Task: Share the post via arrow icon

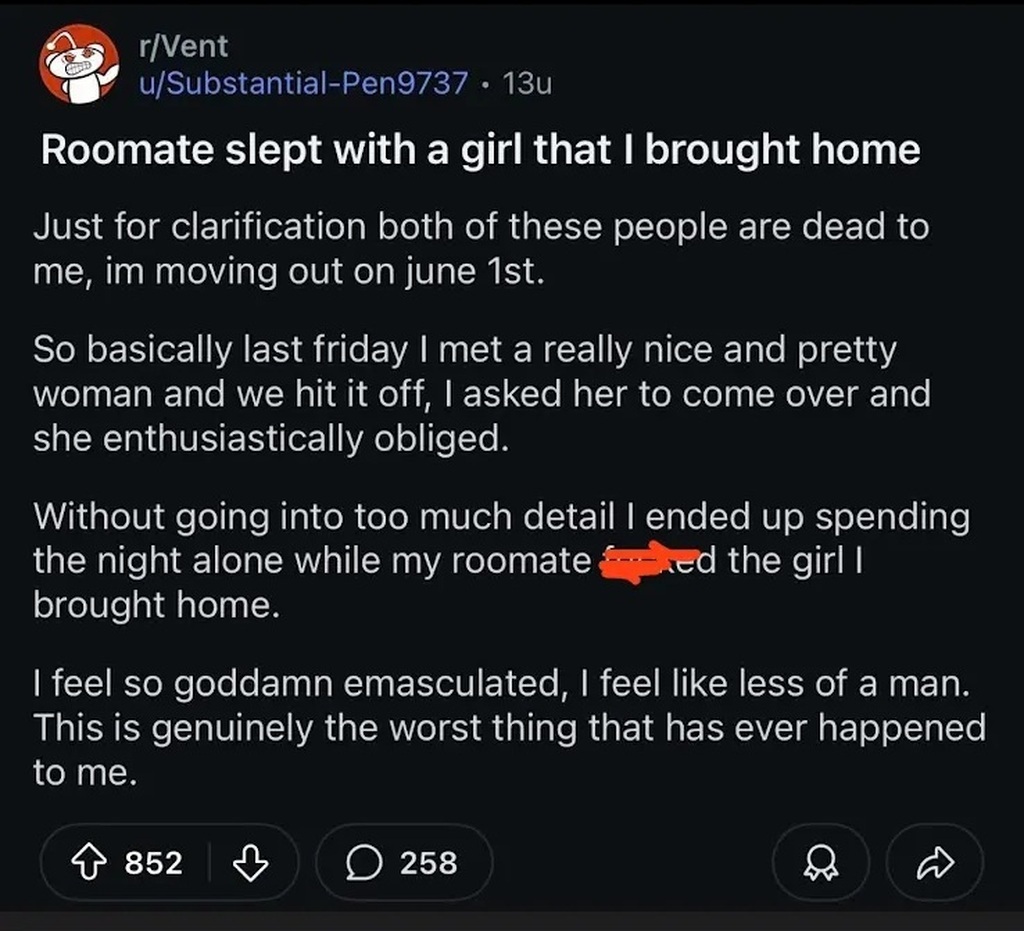Action: [x=934, y=862]
